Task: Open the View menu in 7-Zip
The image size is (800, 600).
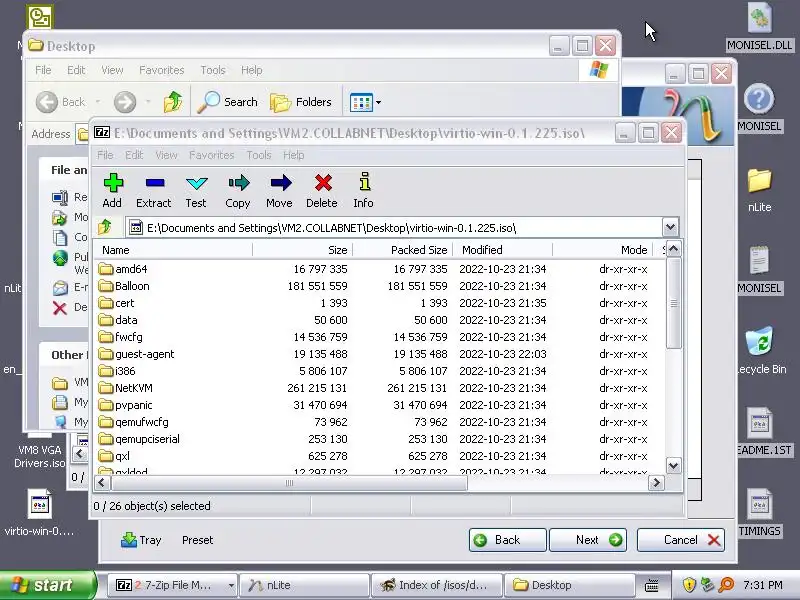Action: (166, 155)
